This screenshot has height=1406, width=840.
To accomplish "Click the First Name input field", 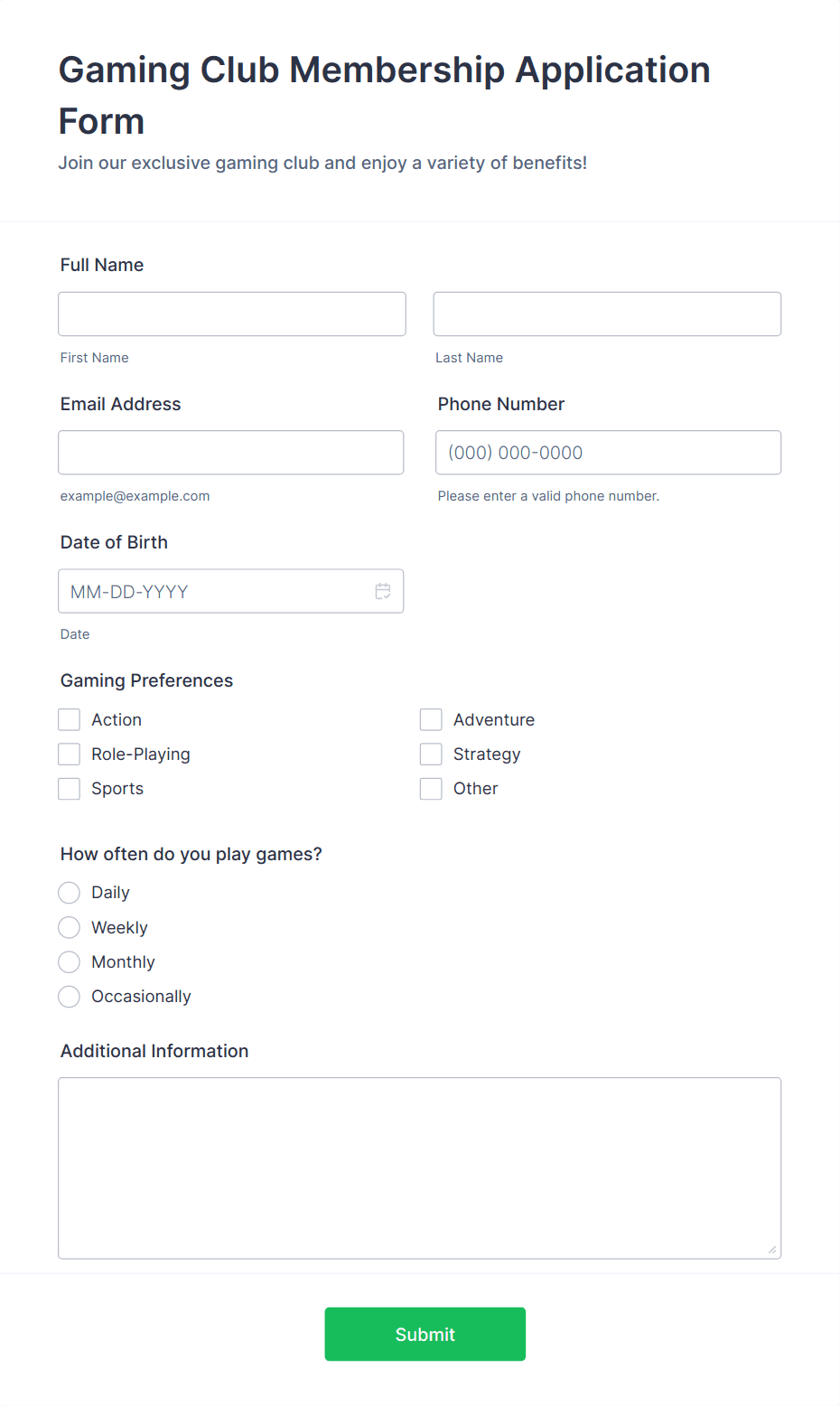I will (x=231, y=314).
